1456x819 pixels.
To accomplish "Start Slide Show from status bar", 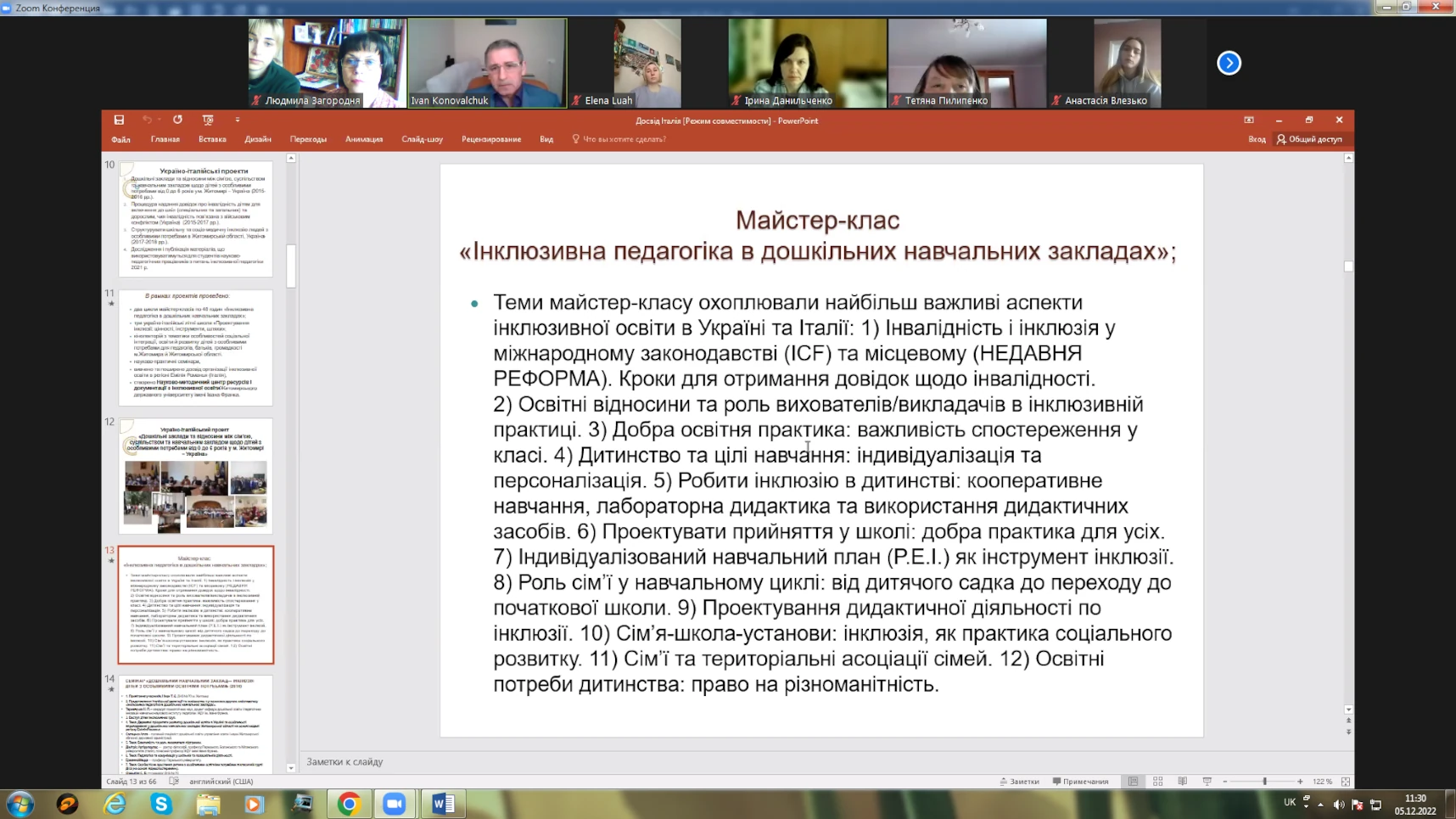I will tap(1207, 782).
